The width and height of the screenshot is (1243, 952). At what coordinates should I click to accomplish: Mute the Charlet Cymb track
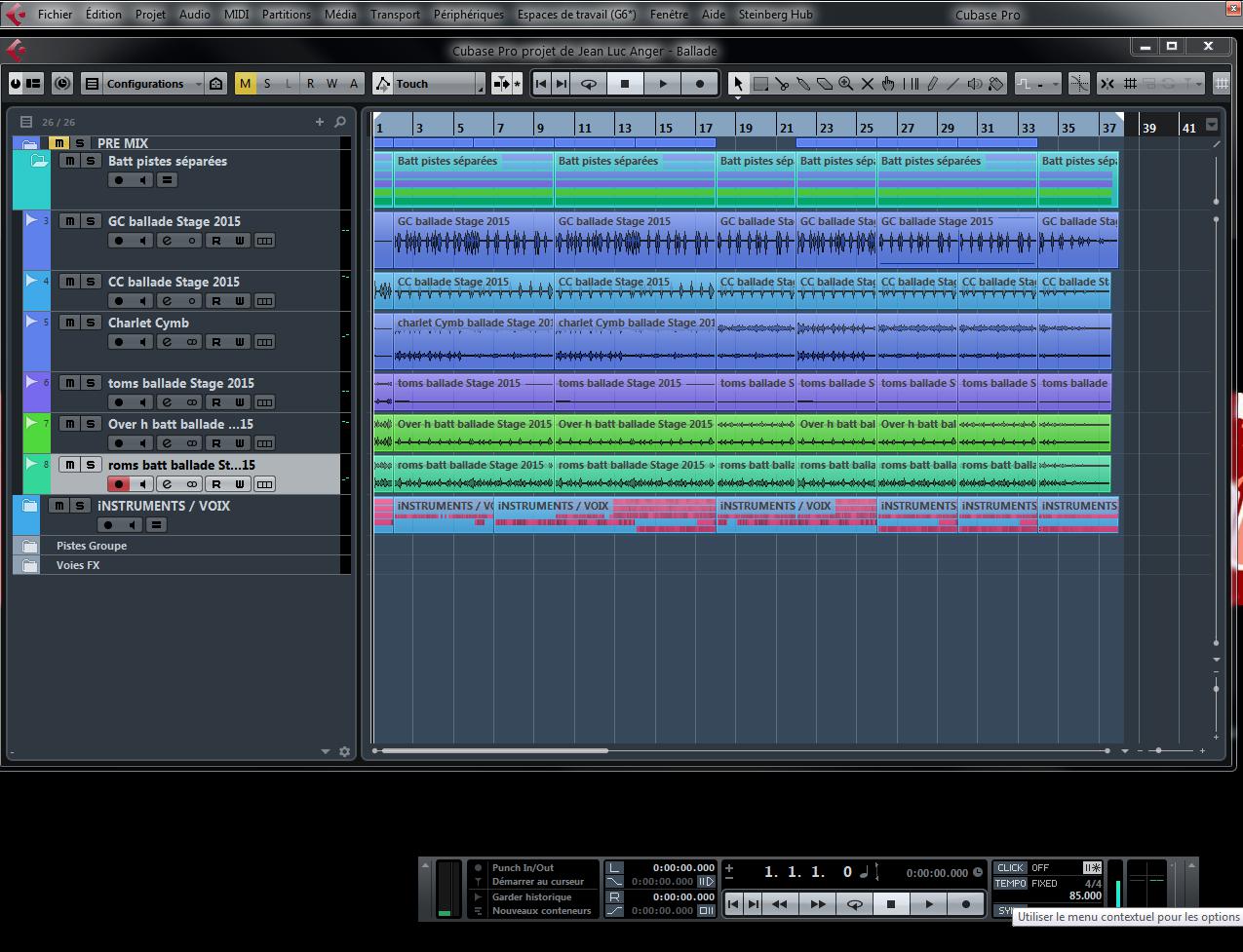pyautogui.click(x=69, y=323)
